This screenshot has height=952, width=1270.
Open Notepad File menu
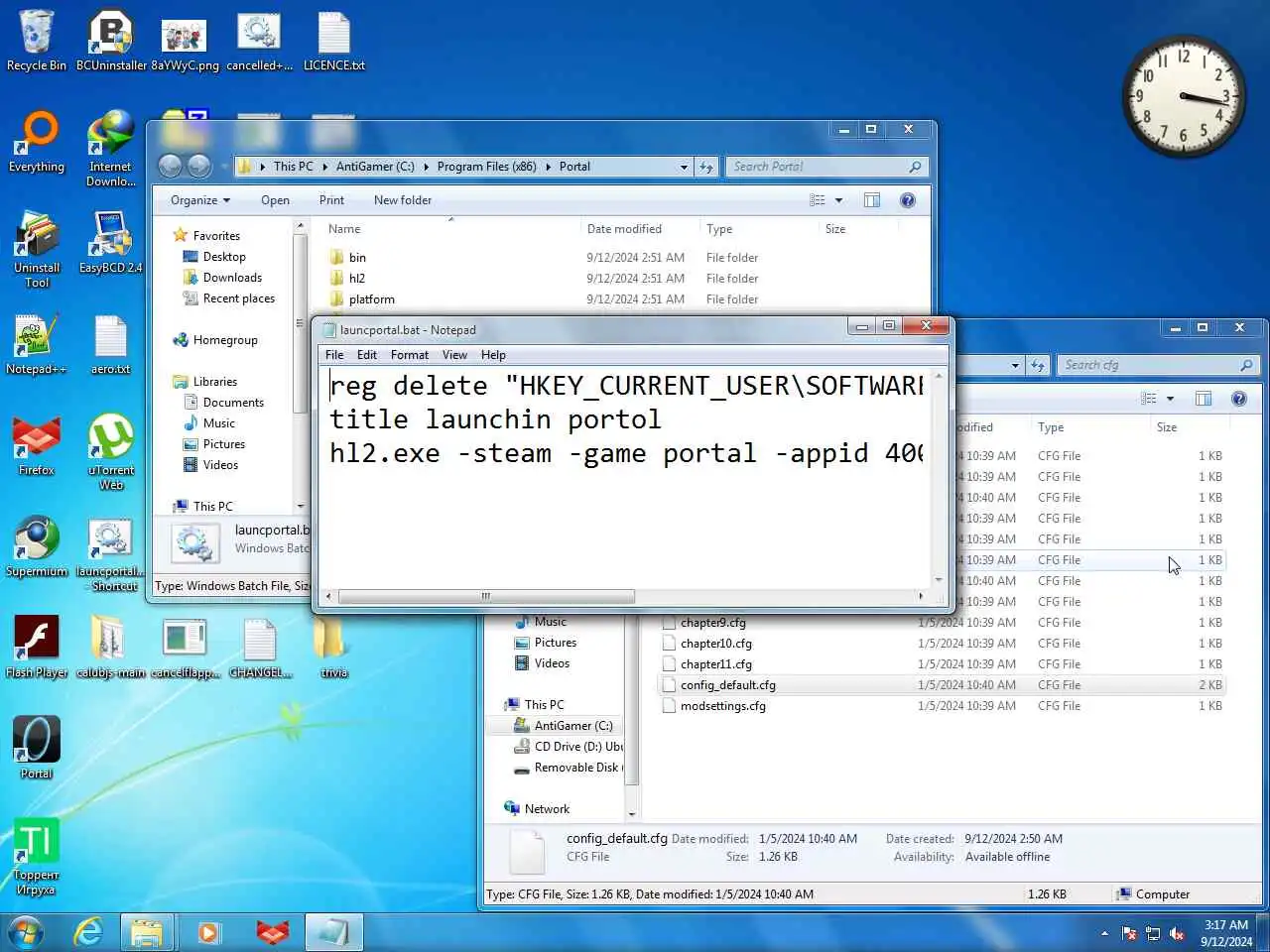tap(334, 355)
